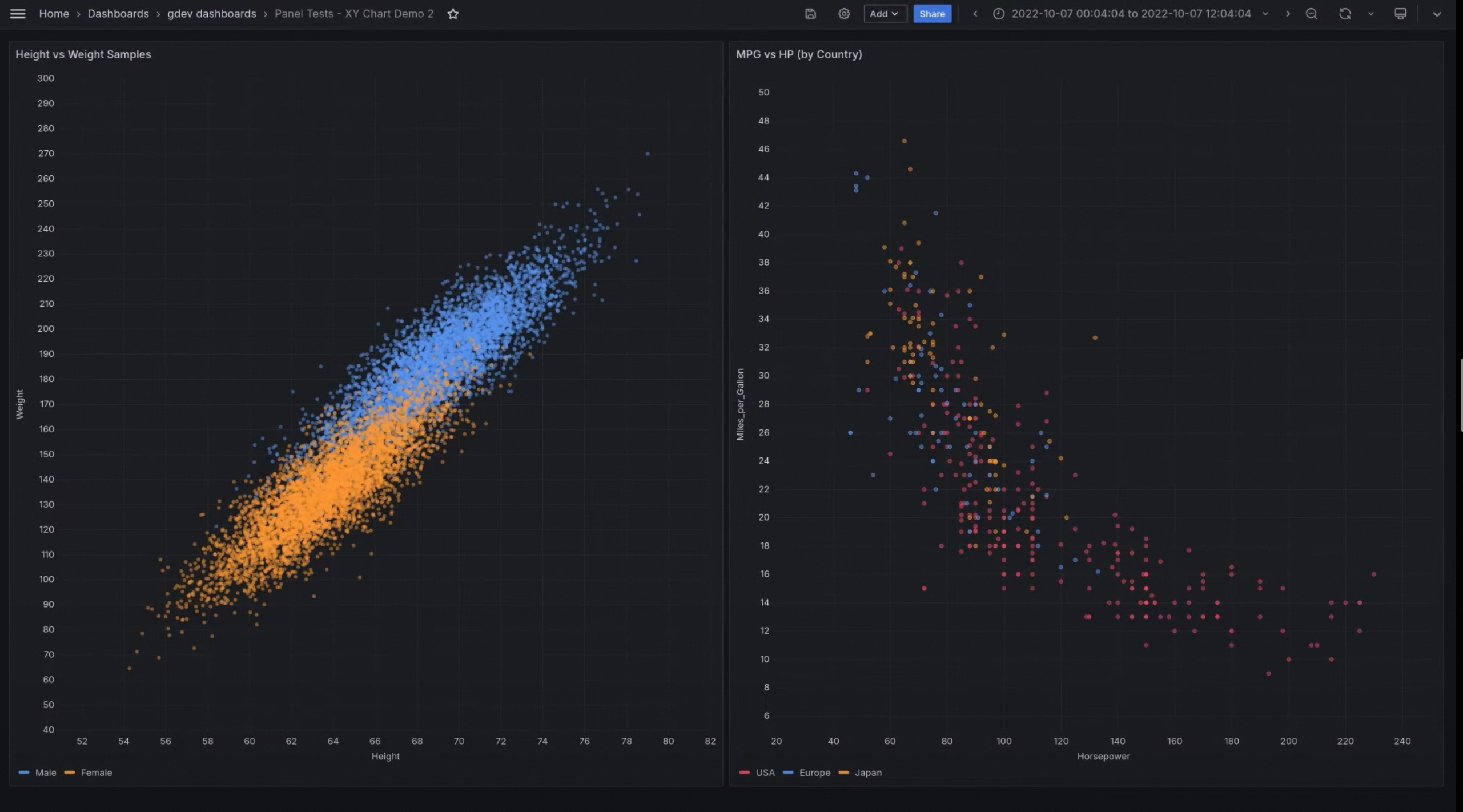Image resolution: width=1463 pixels, height=812 pixels.
Task: Go to Dashboards breadcrumb
Action: coord(118,14)
